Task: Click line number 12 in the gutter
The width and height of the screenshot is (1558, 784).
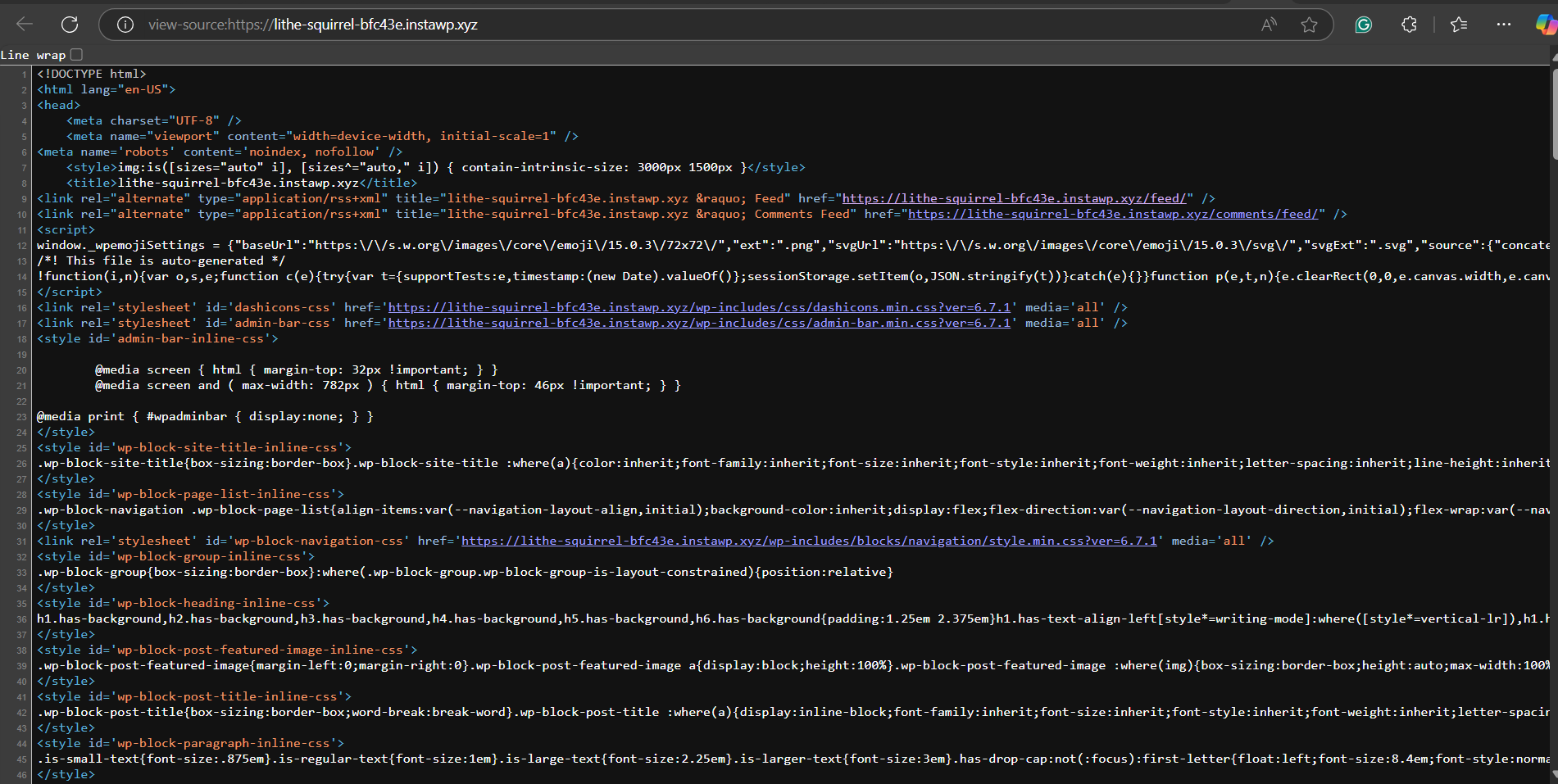Action: coord(22,246)
